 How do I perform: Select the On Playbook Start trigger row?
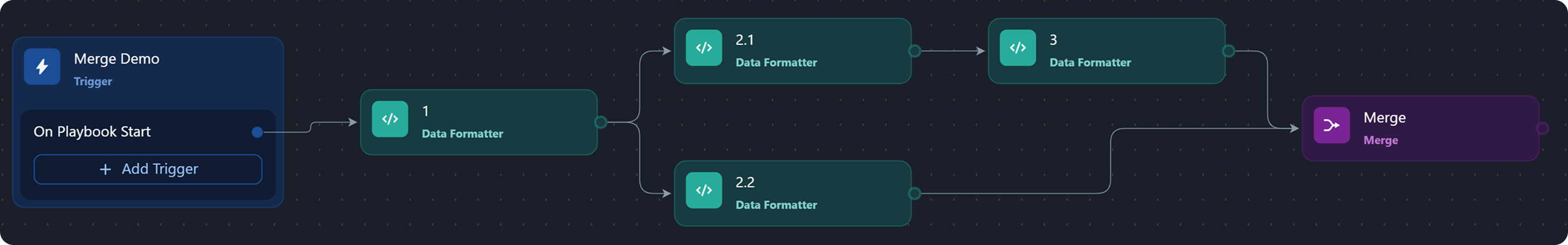point(93,132)
